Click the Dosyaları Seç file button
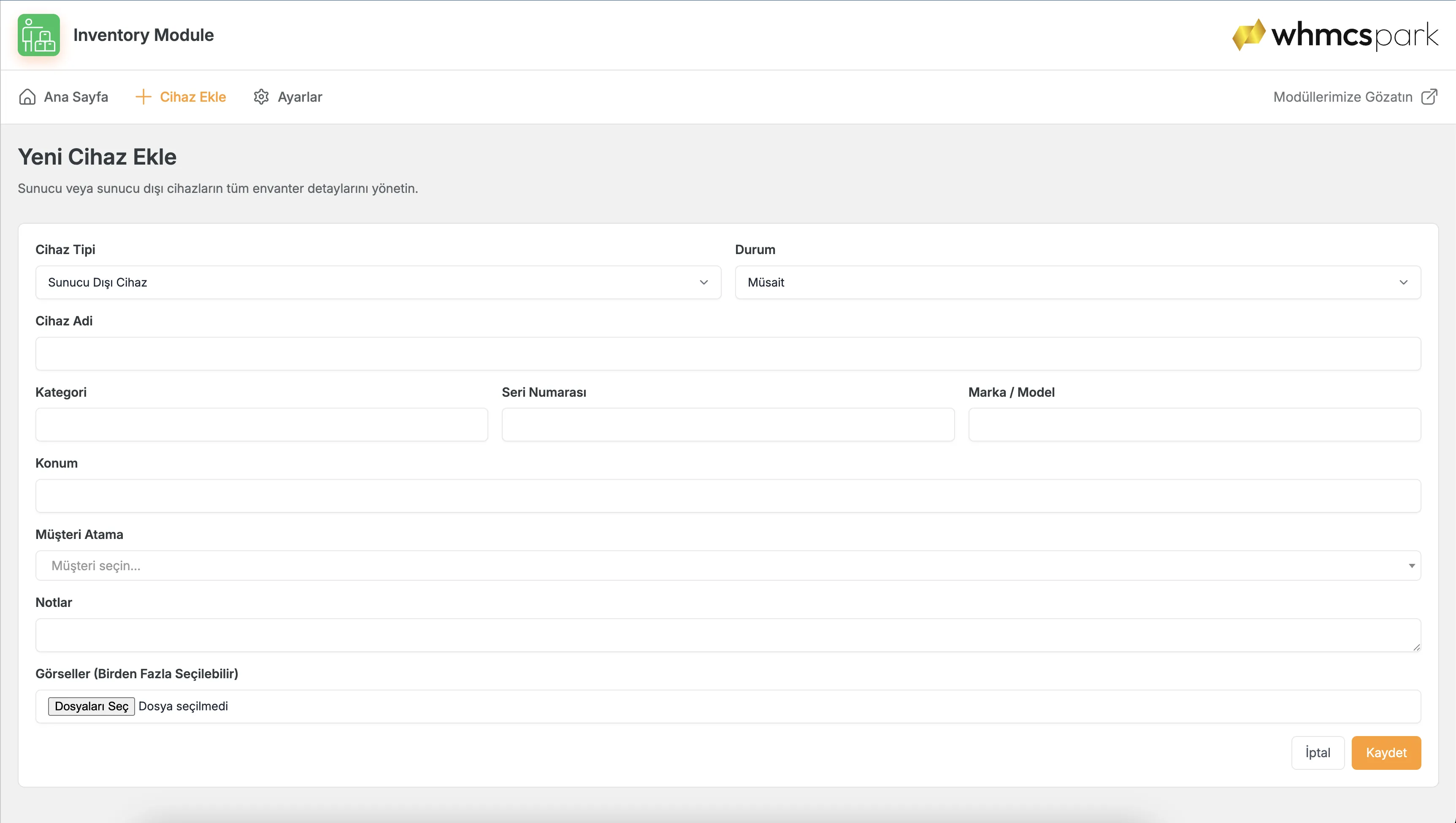Image resolution: width=1456 pixels, height=823 pixels. [x=92, y=706]
